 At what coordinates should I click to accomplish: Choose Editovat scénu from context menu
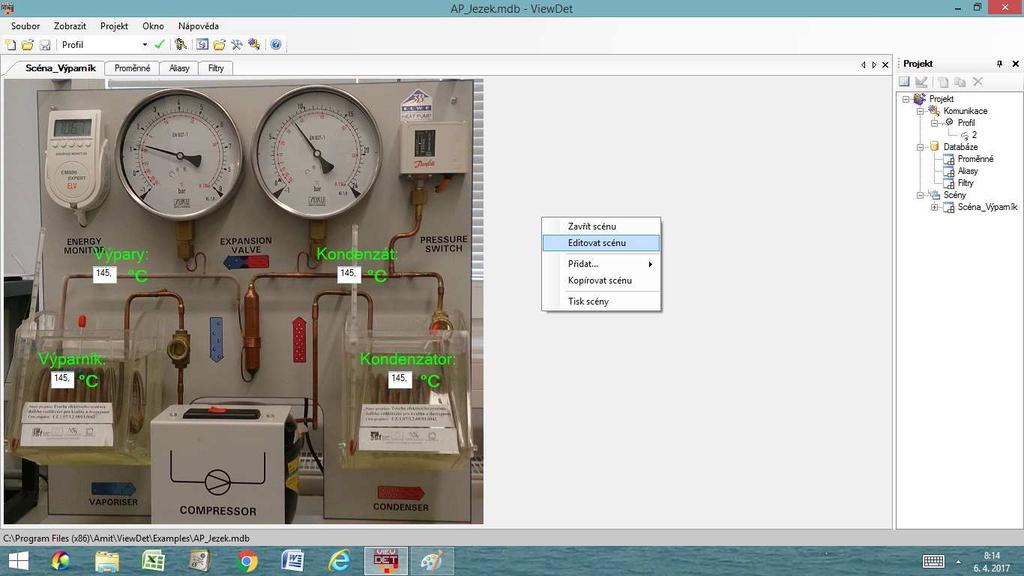601,242
